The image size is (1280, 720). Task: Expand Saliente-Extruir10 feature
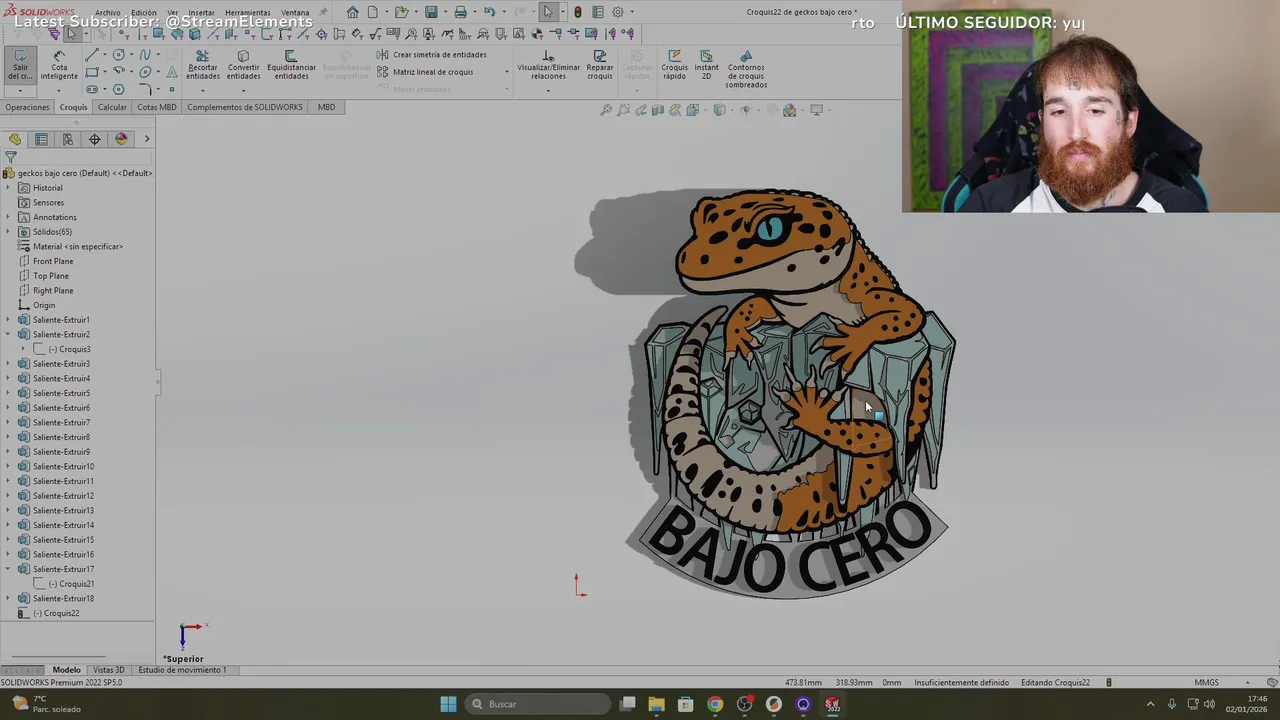[x=8, y=466]
